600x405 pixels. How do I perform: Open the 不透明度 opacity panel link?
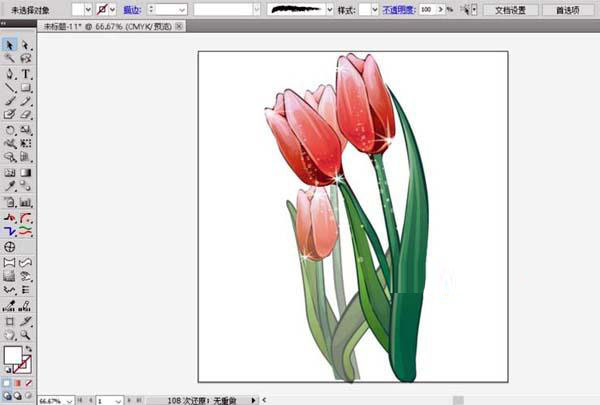pos(399,10)
